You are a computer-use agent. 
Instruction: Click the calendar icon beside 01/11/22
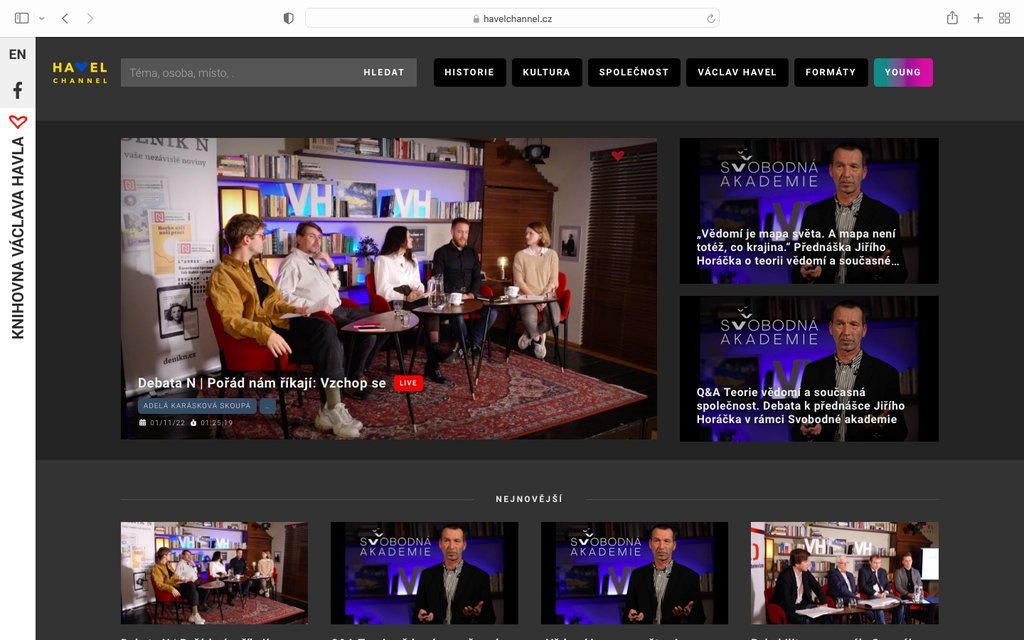pyautogui.click(x=142, y=423)
